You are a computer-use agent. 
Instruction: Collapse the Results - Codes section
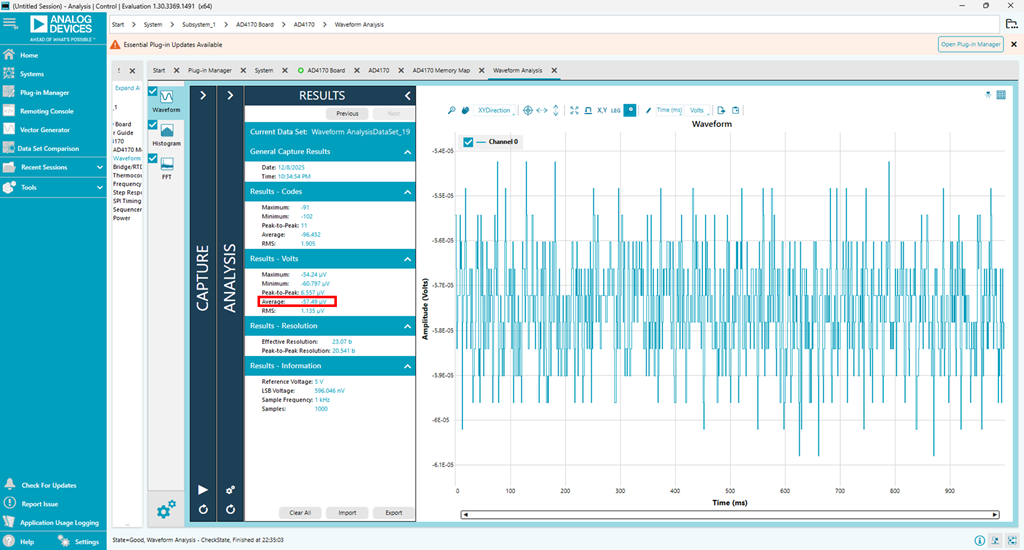click(407, 191)
